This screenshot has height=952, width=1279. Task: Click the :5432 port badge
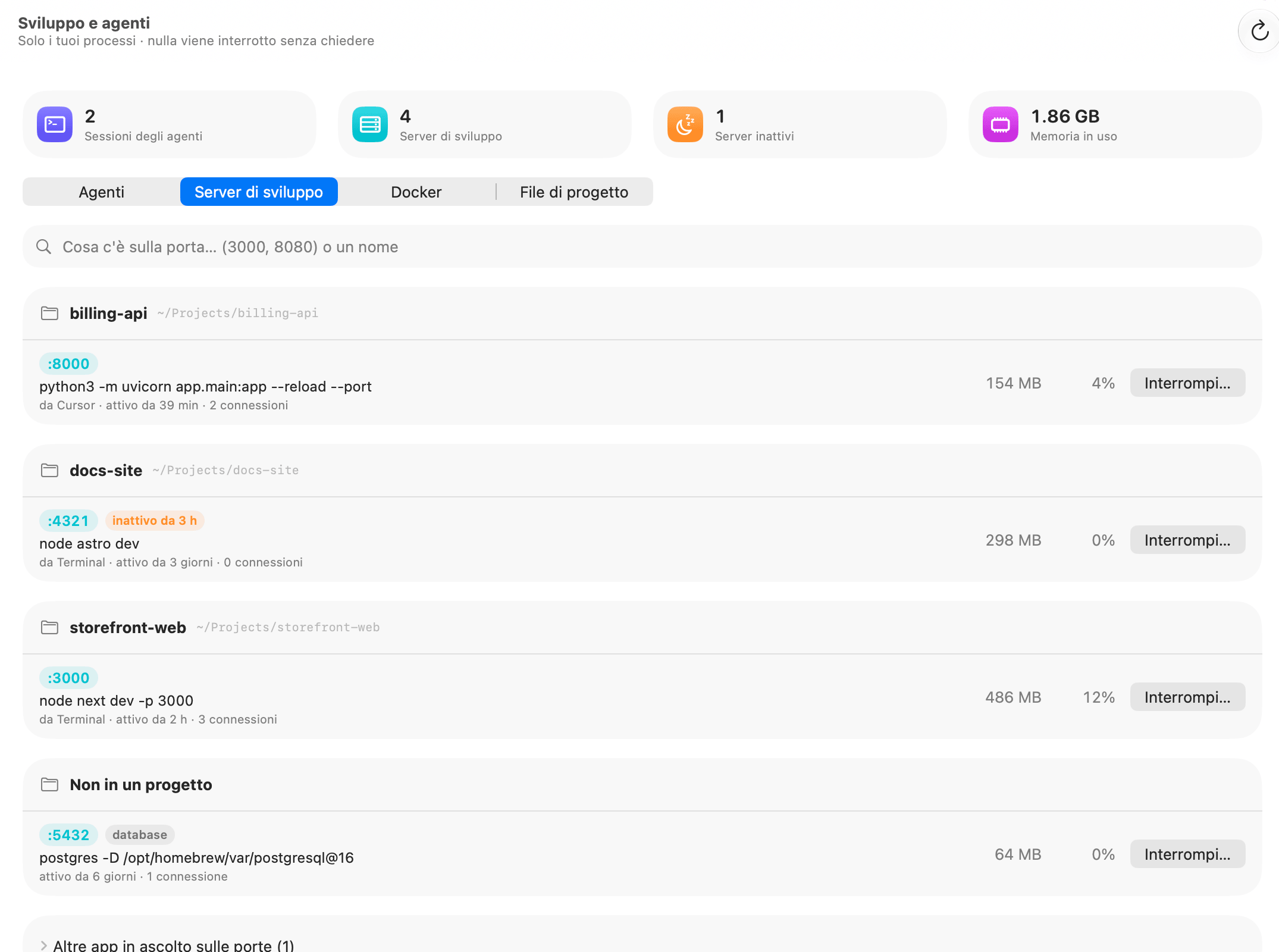[68, 835]
